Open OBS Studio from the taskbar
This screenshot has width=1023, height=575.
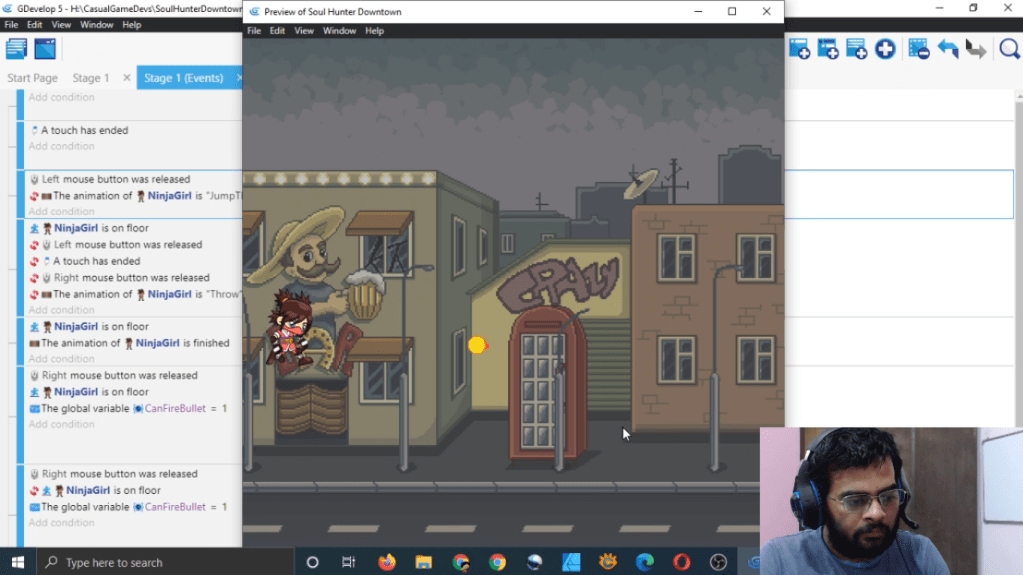click(x=718, y=562)
